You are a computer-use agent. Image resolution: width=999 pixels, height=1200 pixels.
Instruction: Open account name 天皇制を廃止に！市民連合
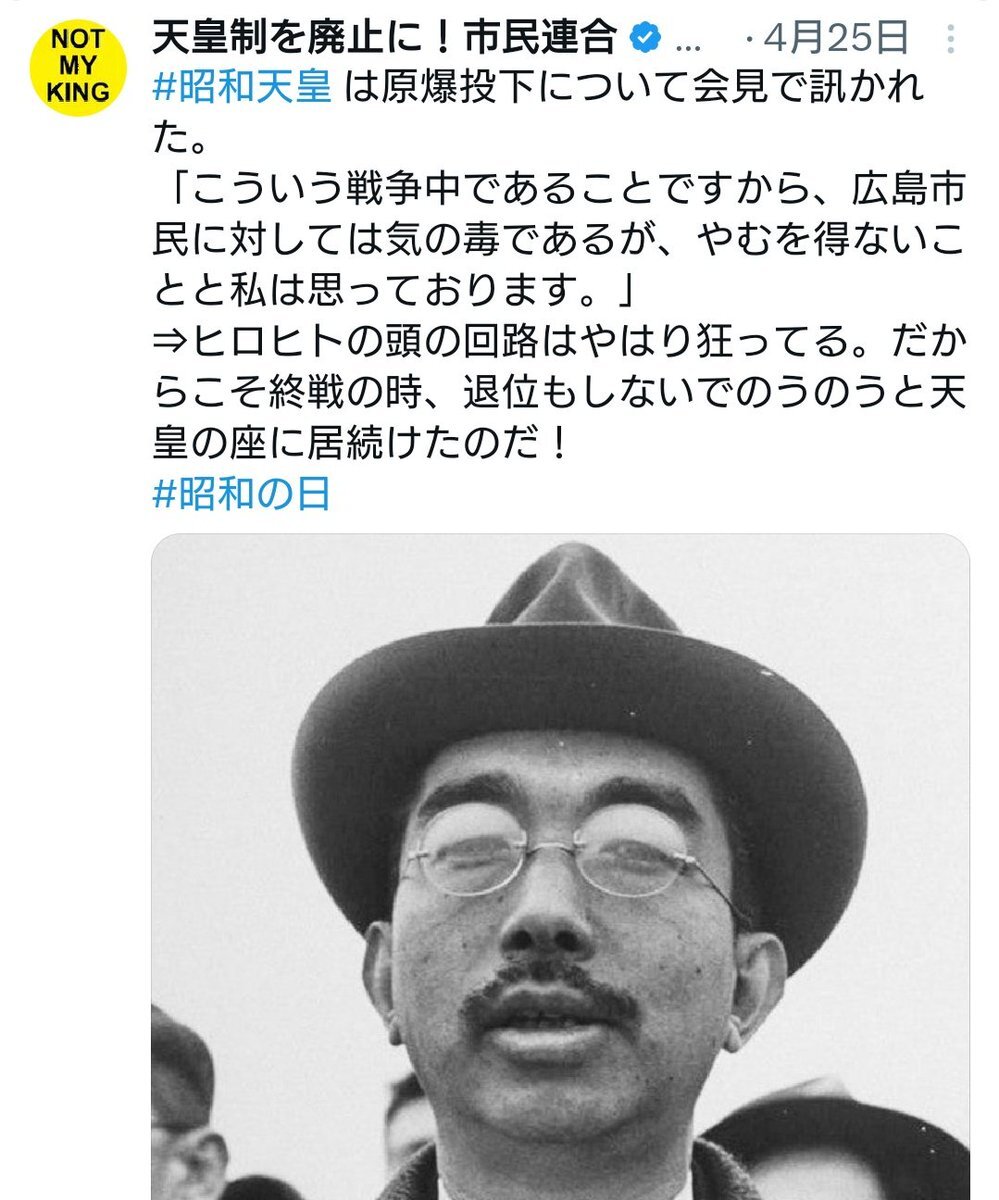click(x=385, y=40)
